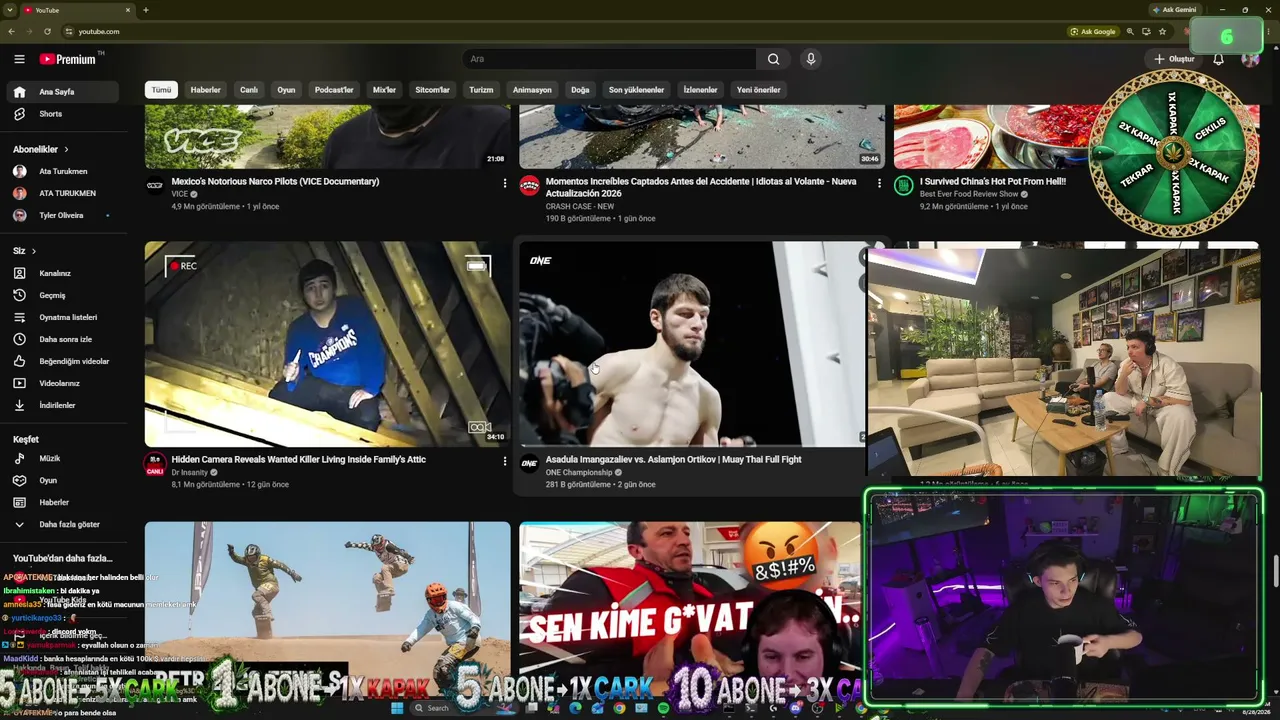Screen dimensions: 1280x720
Task: Open Tyler Oliveira subscription channel
Action: point(60,215)
